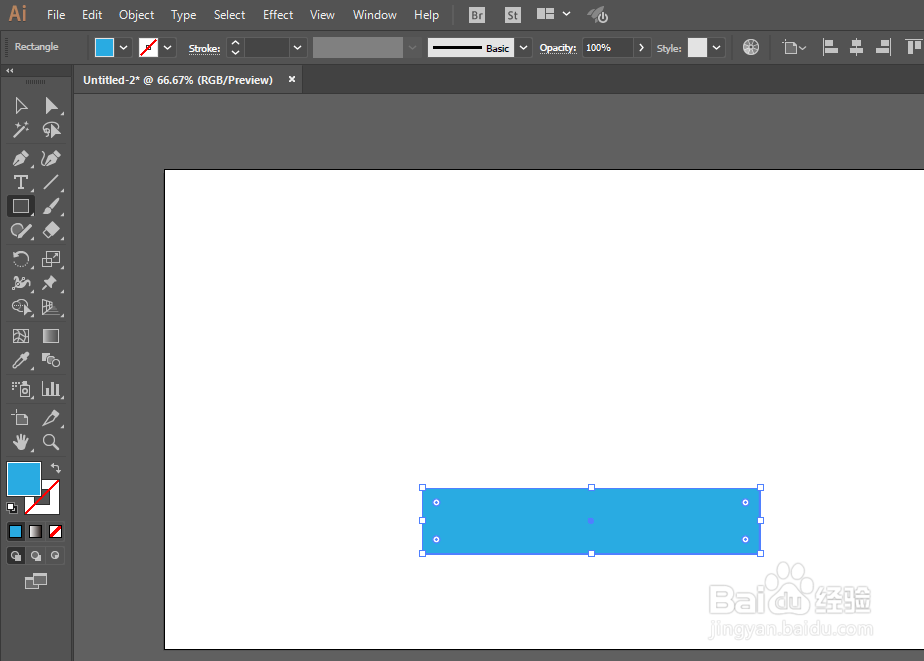The width and height of the screenshot is (924, 661).
Task: Open the stroke weight dropdown
Action: (298, 48)
